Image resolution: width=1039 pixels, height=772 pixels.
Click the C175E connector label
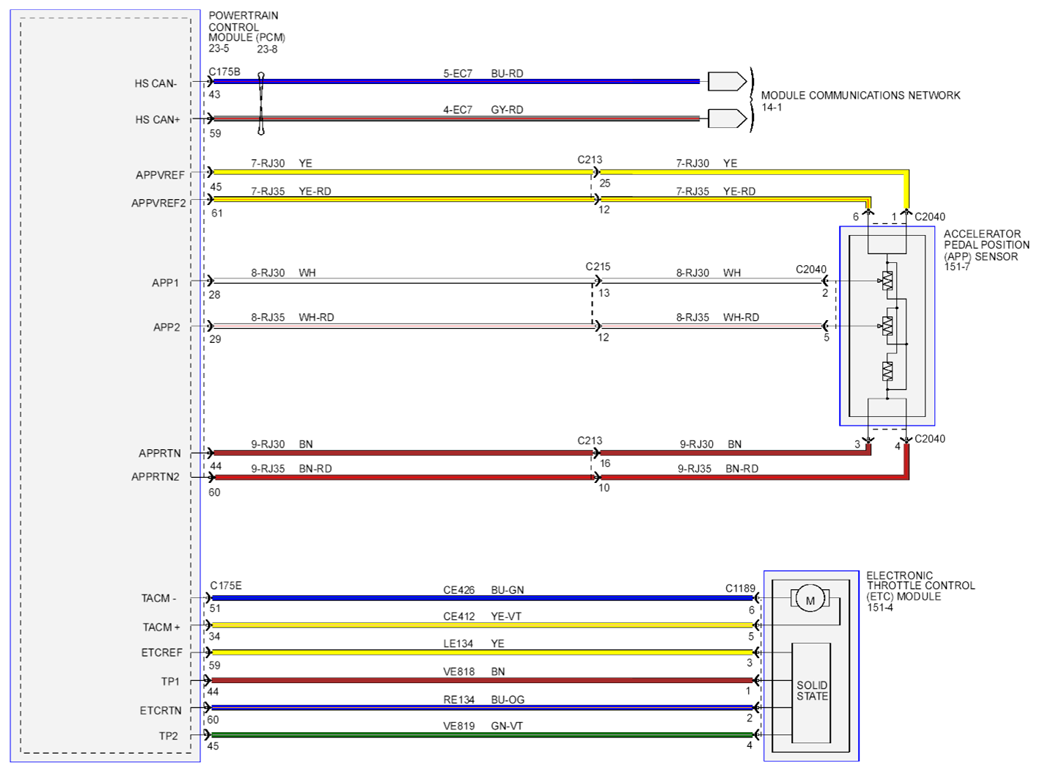point(226,586)
